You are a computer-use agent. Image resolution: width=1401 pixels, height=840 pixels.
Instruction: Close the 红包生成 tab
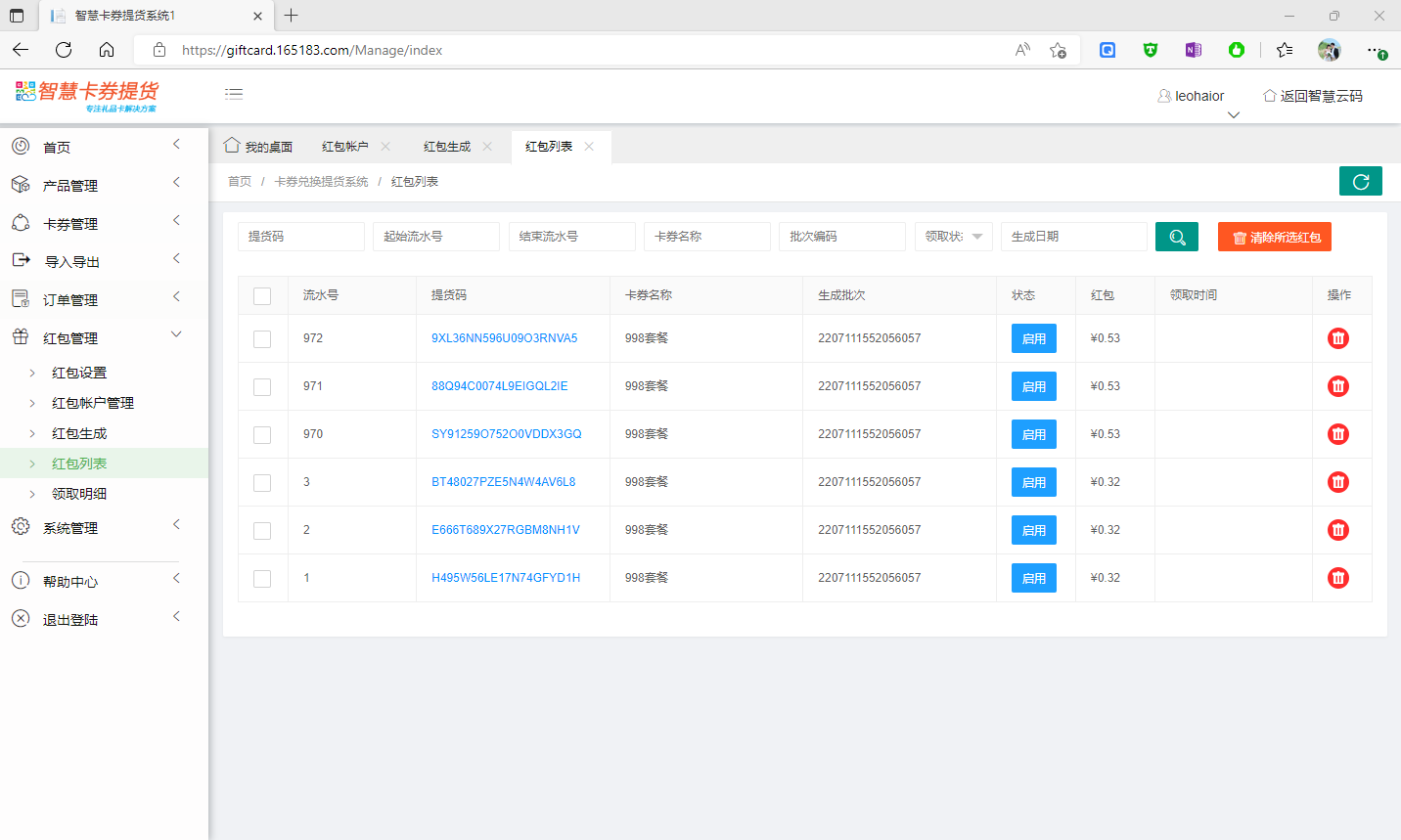[487, 147]
